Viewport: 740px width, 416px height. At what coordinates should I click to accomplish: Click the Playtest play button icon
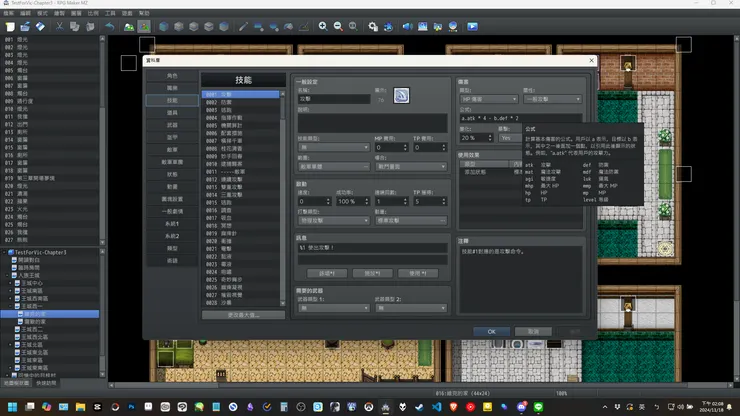click(472, 26)
